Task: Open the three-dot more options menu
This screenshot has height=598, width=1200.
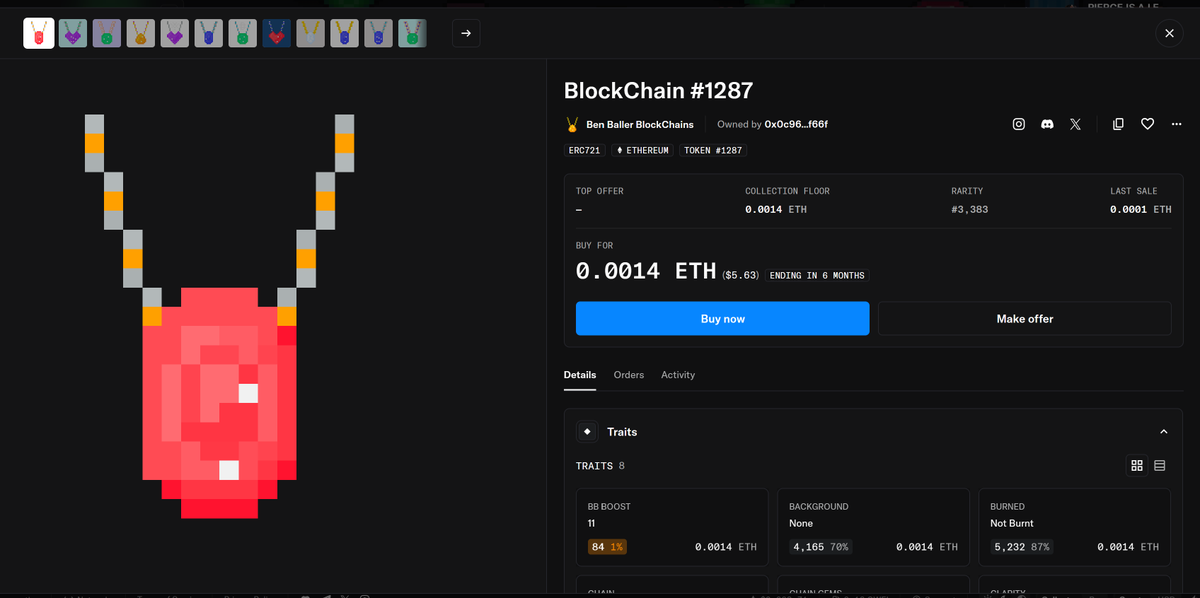Action: [x=1176, y=124]
